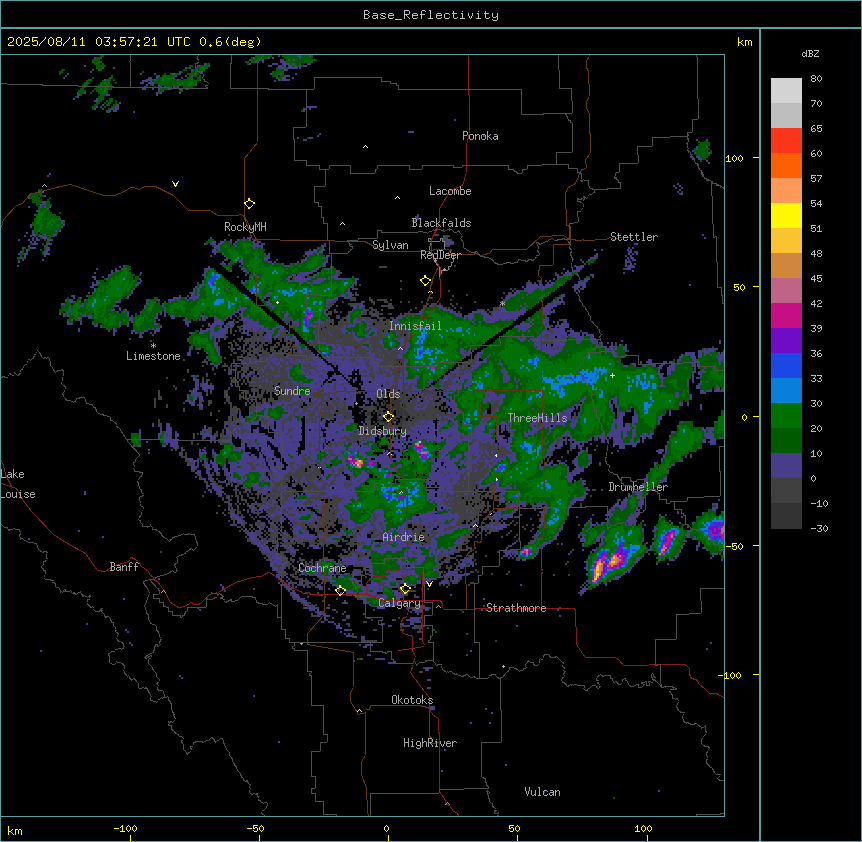Click the Strathmore label
This screenshot has height=842, width=862.
coord(516,608)
